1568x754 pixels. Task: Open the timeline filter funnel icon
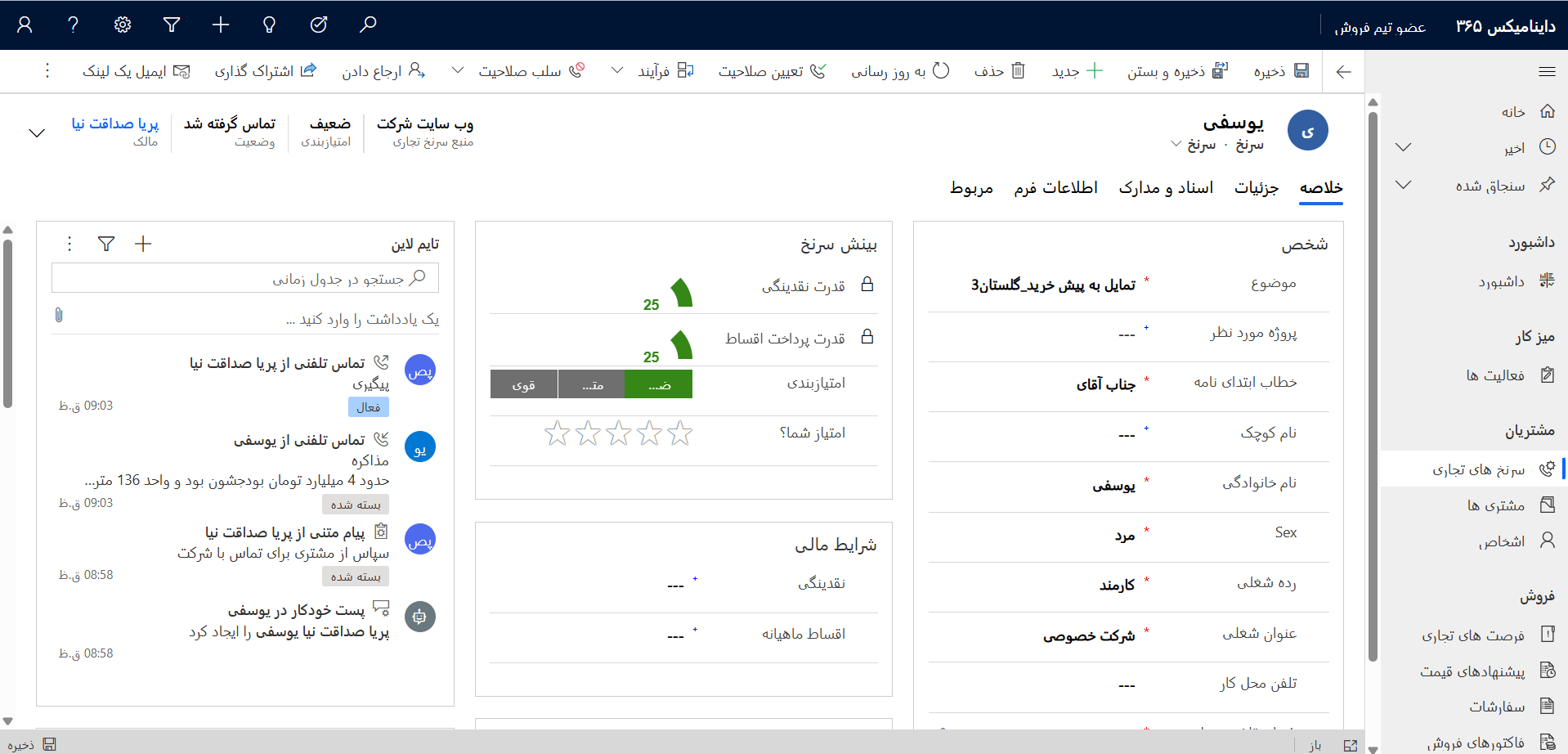coord(106,244)
